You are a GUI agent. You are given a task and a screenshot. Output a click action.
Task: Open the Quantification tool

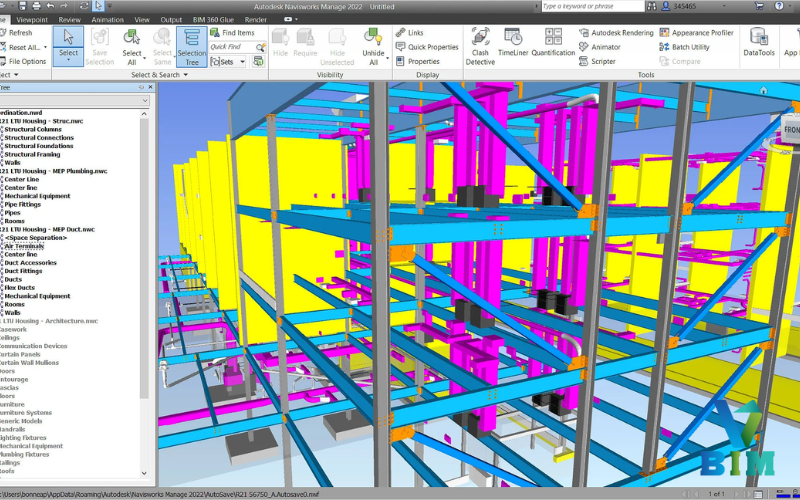(553, 43)
